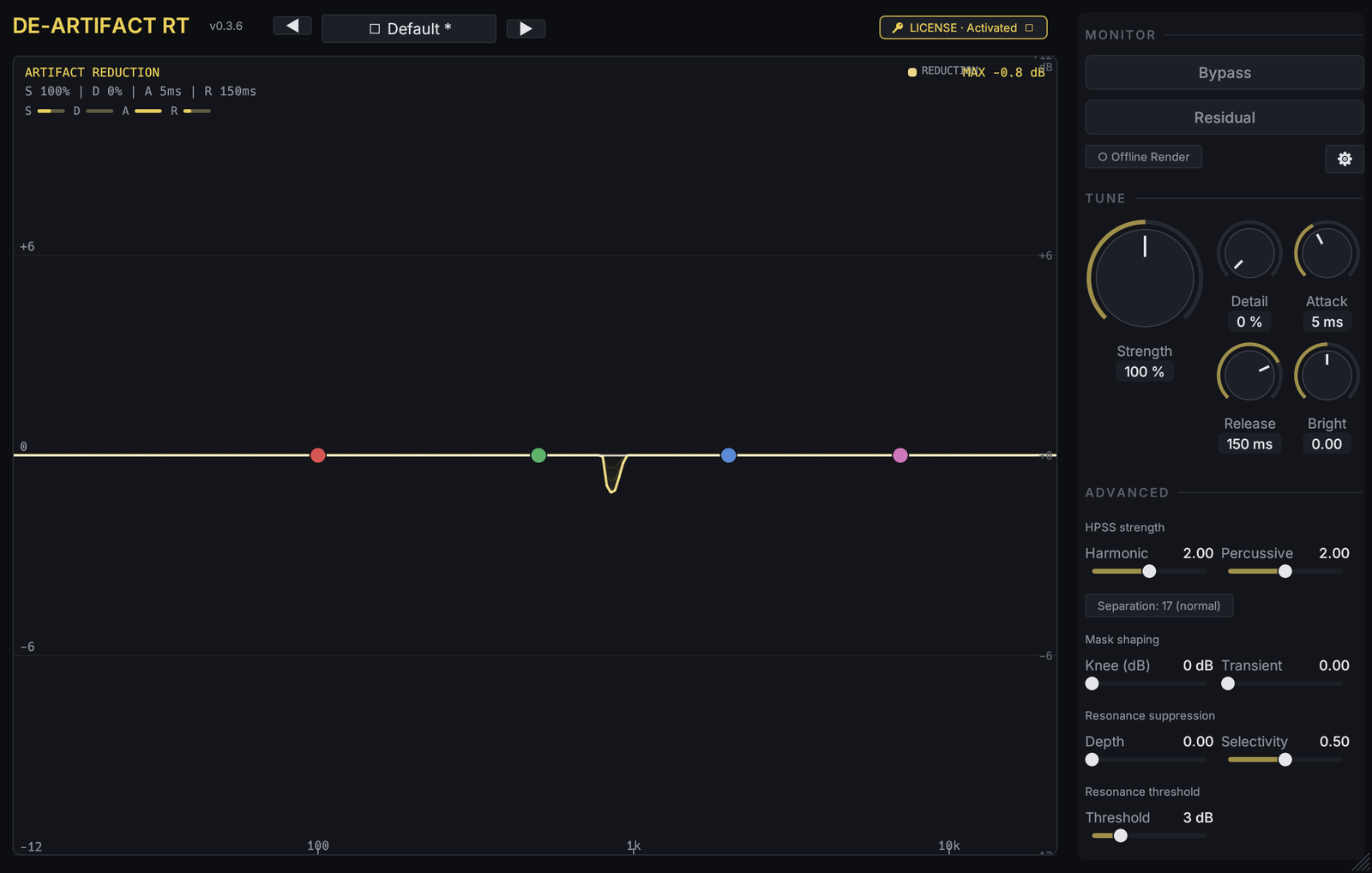Click the HPSS strength label
1372x873 pixels.
click(x=1125, y=527)
